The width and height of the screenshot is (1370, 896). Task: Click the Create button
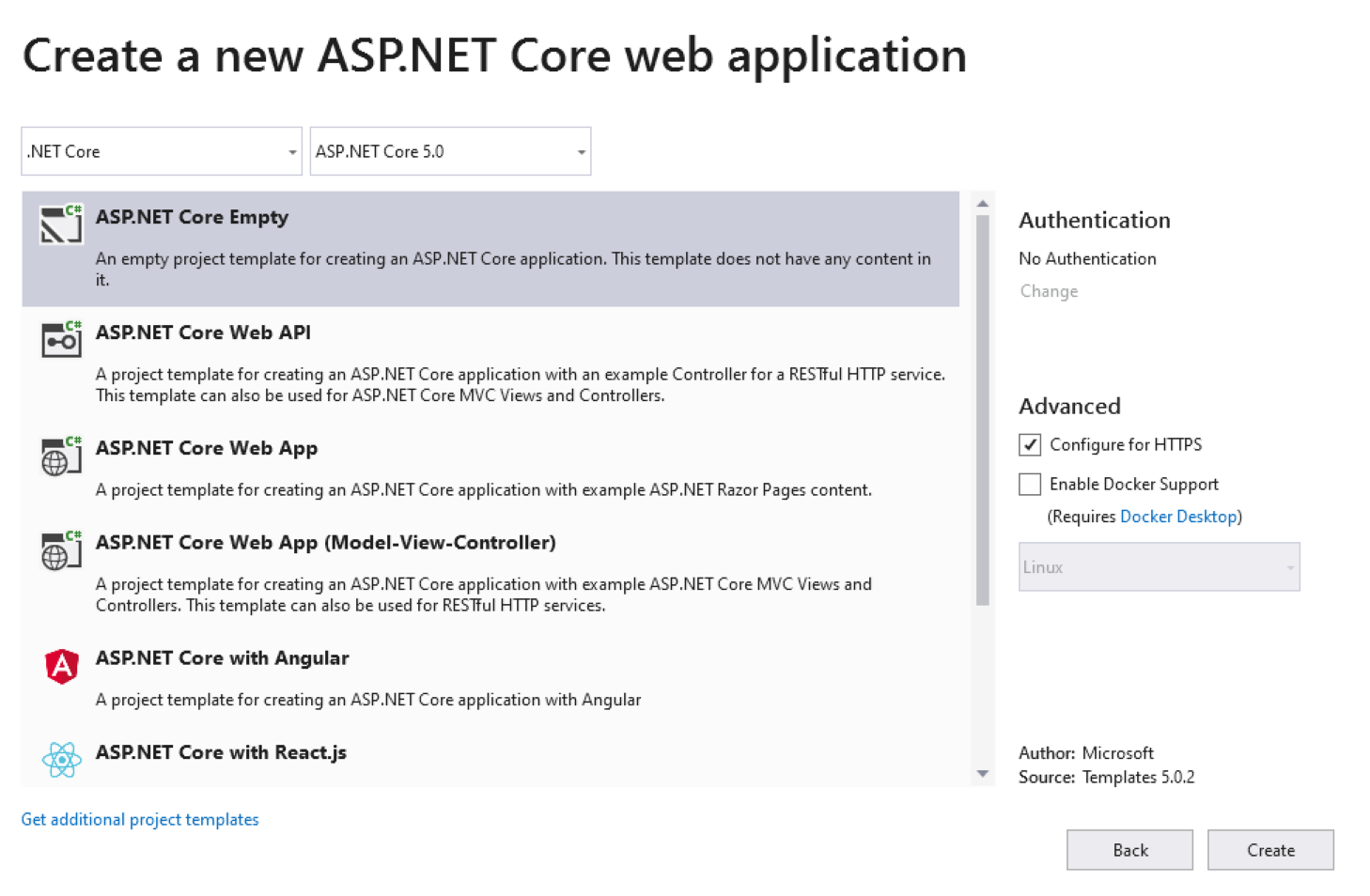point(1270,850)
